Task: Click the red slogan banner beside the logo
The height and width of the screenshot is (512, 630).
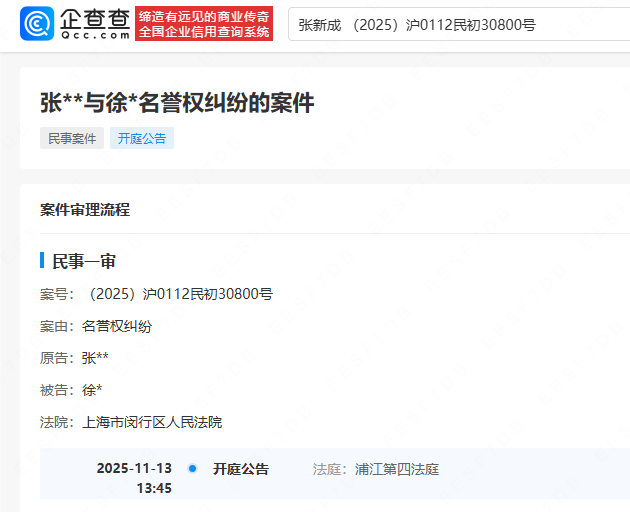Action: tap(204, 24)
